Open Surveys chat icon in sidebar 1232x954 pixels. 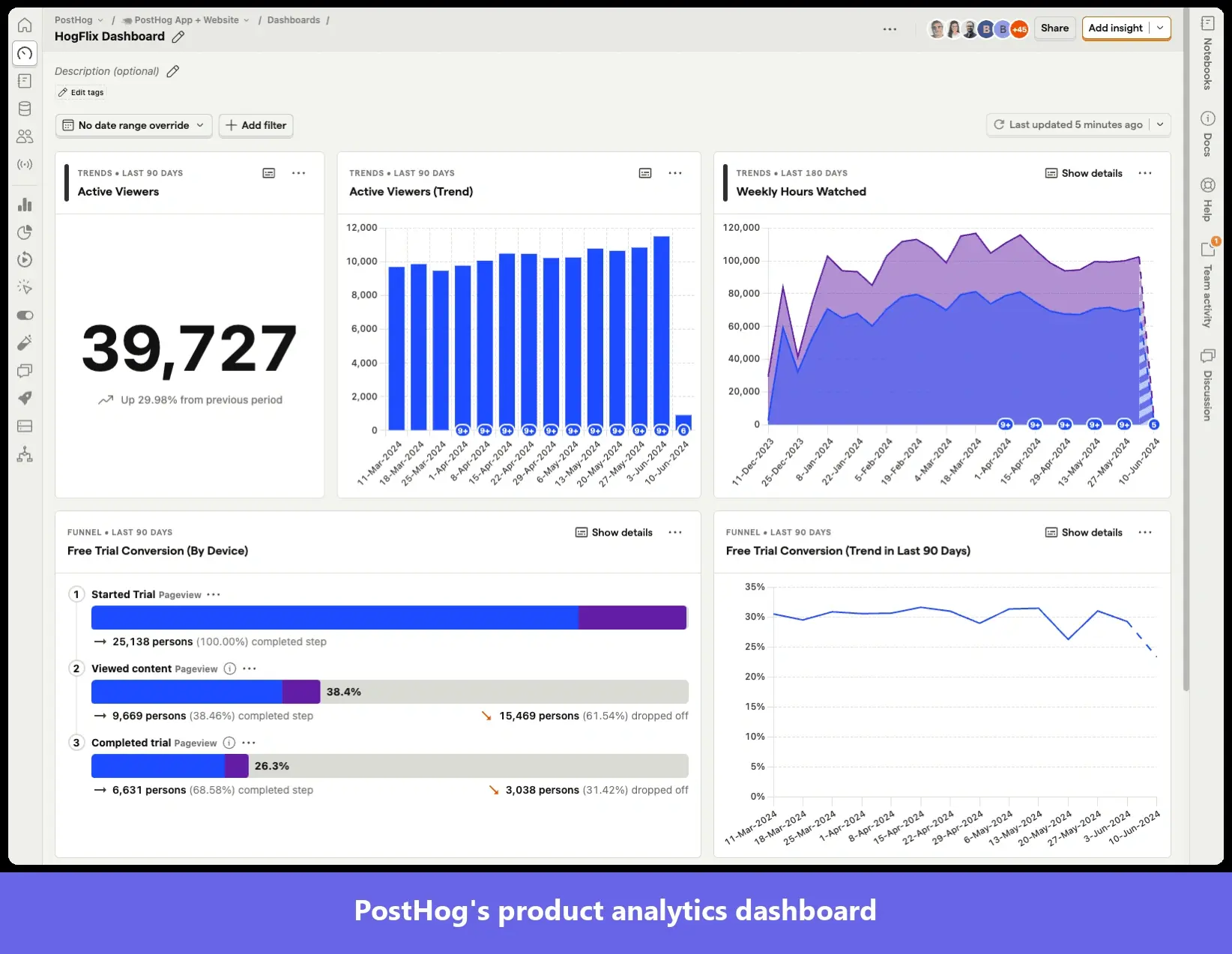(25, 371)
